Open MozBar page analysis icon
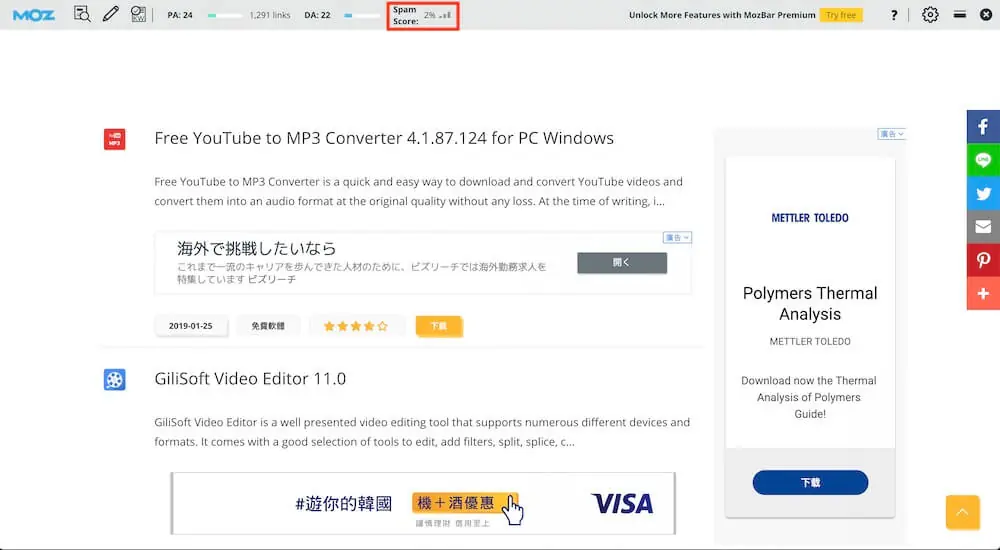Image resolution: width=1000 pixels, height=550 pixels. tap(82, 14)
